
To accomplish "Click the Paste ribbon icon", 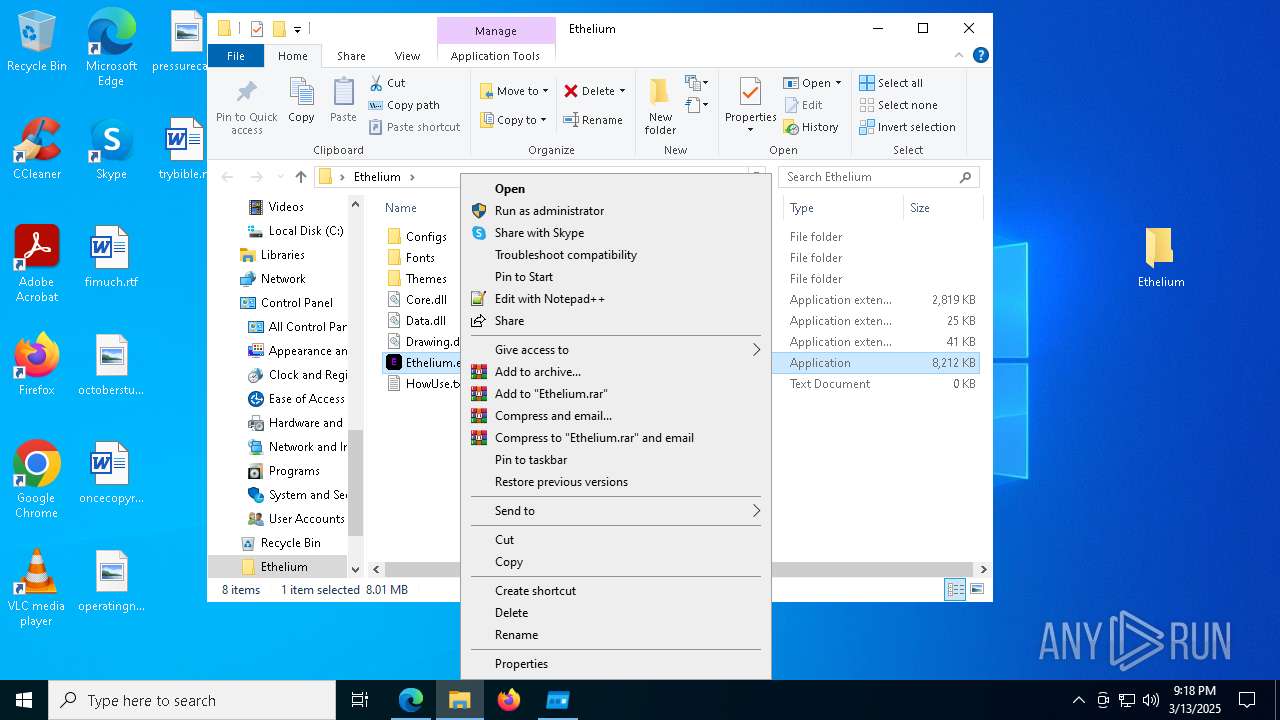I will click(343, 100).
